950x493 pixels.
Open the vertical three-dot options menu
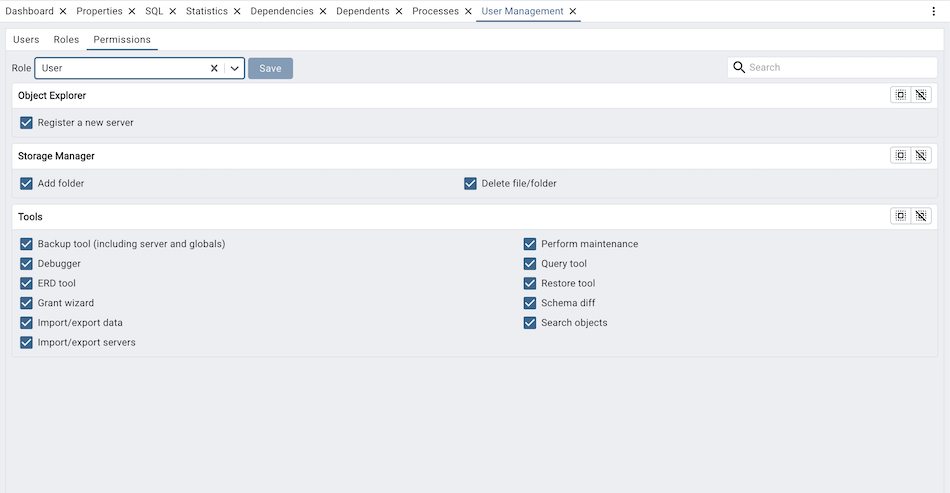[933, 11]
